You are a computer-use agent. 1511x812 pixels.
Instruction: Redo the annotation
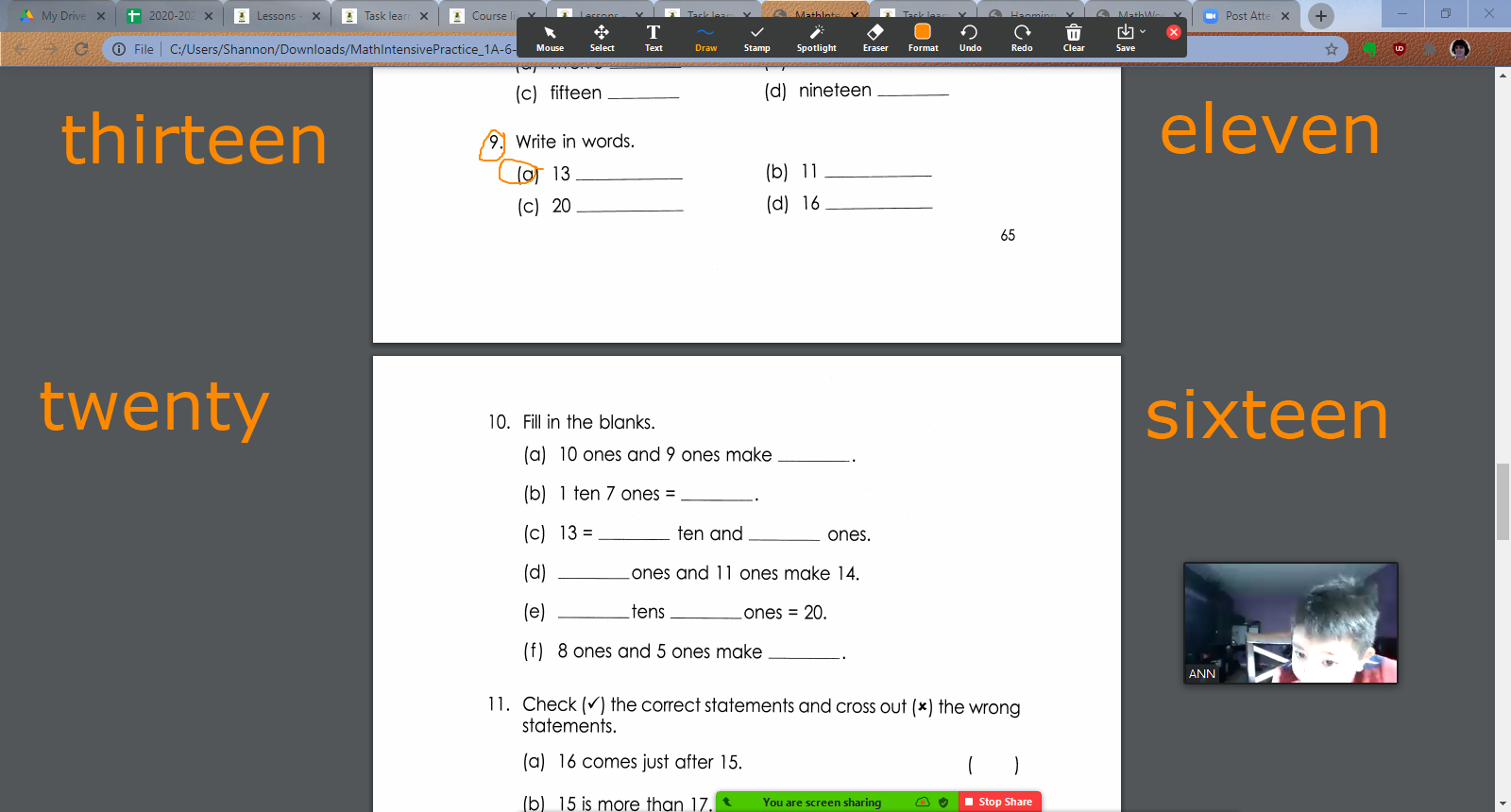point(1022,39)
